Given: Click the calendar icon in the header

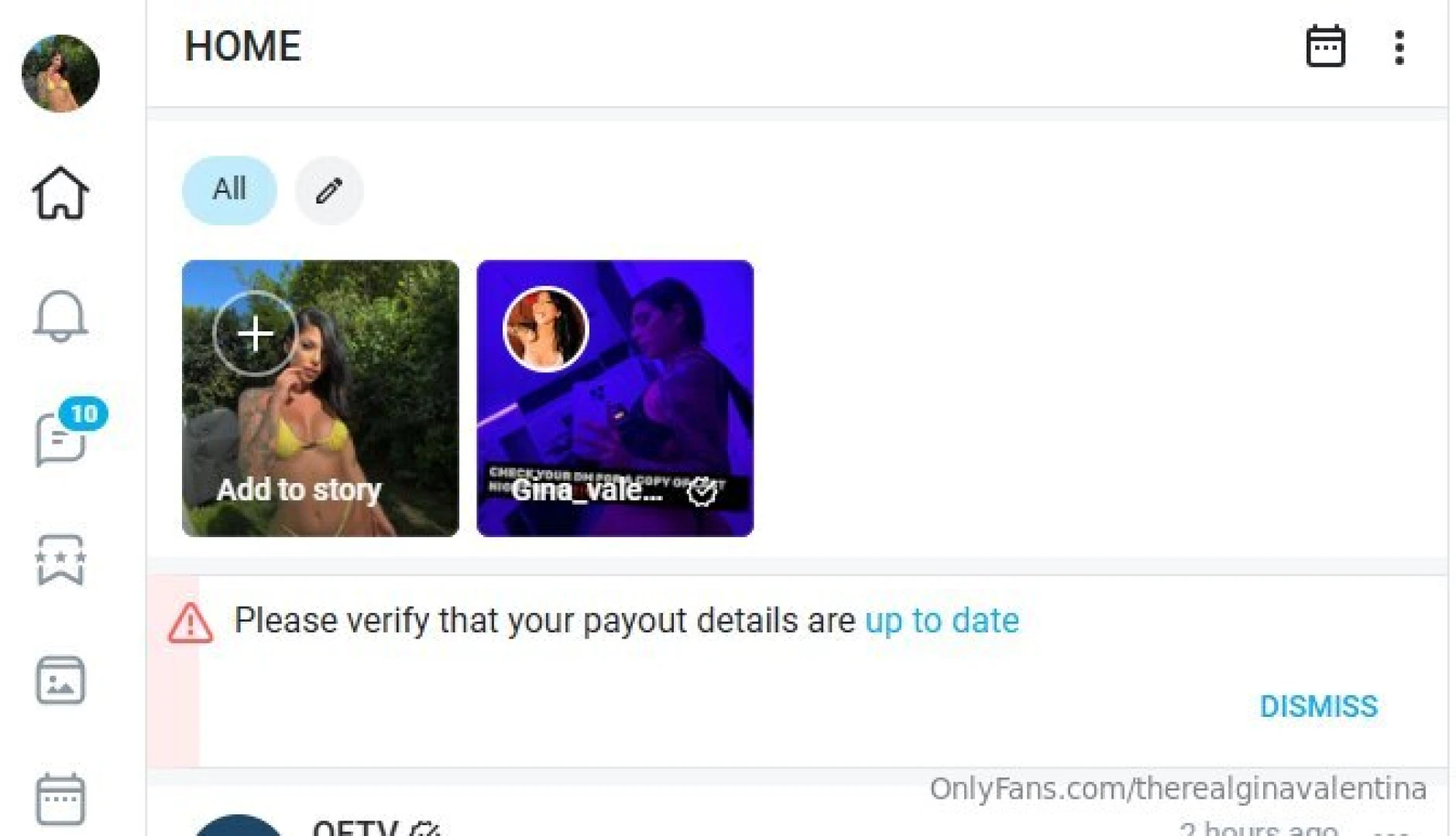Looking at the screenshot, I should pyautogui.click(x=1325, y=46).
